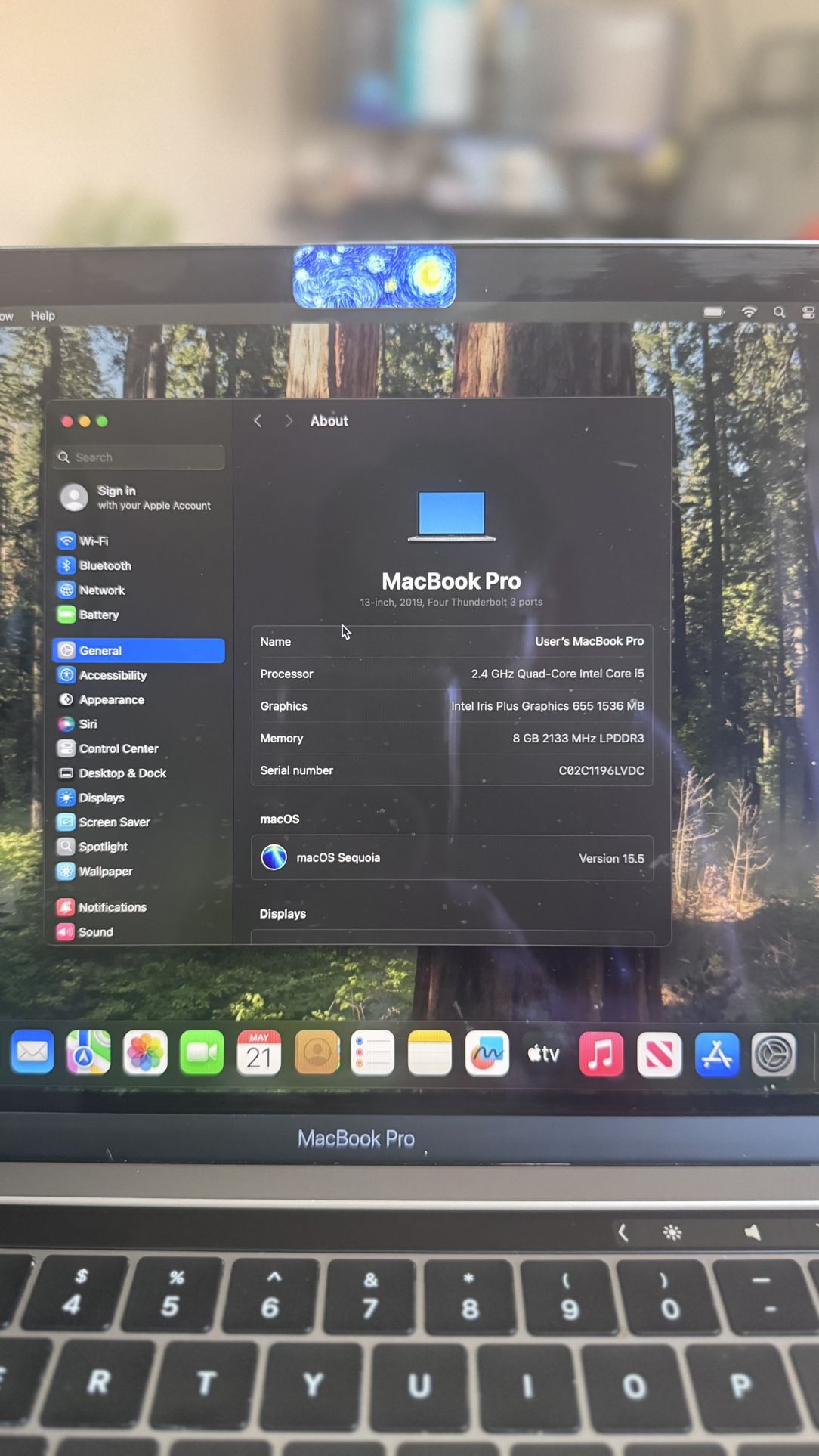This screenshot has width=819, height=1456.
Task: Click the Search field in sidebar
Action: coord(139,457)
